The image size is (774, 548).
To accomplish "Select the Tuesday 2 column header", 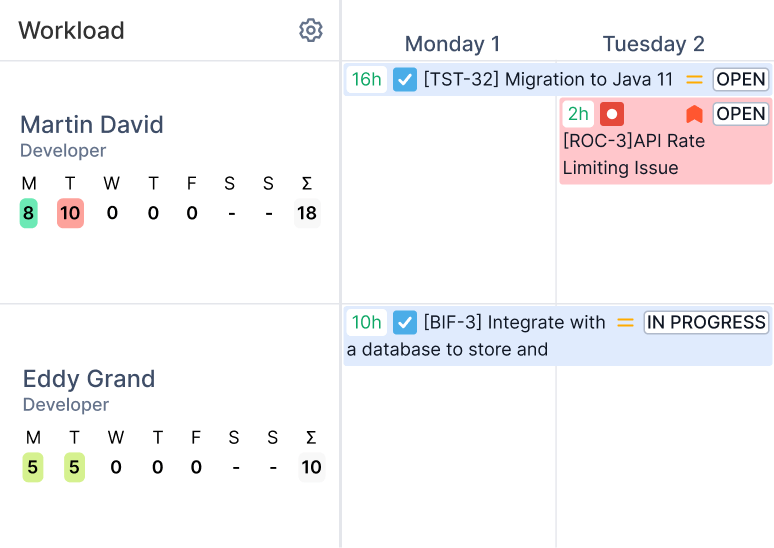I will coord(653,44).
